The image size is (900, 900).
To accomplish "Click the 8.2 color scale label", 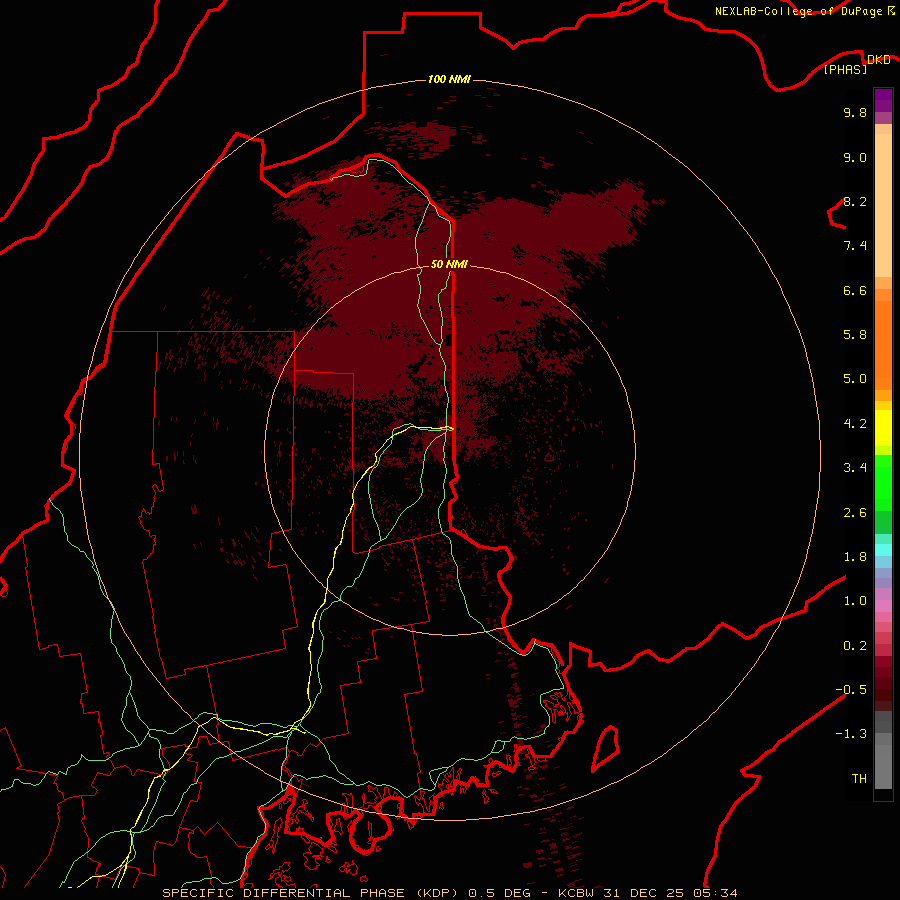I will pos(855,201).
